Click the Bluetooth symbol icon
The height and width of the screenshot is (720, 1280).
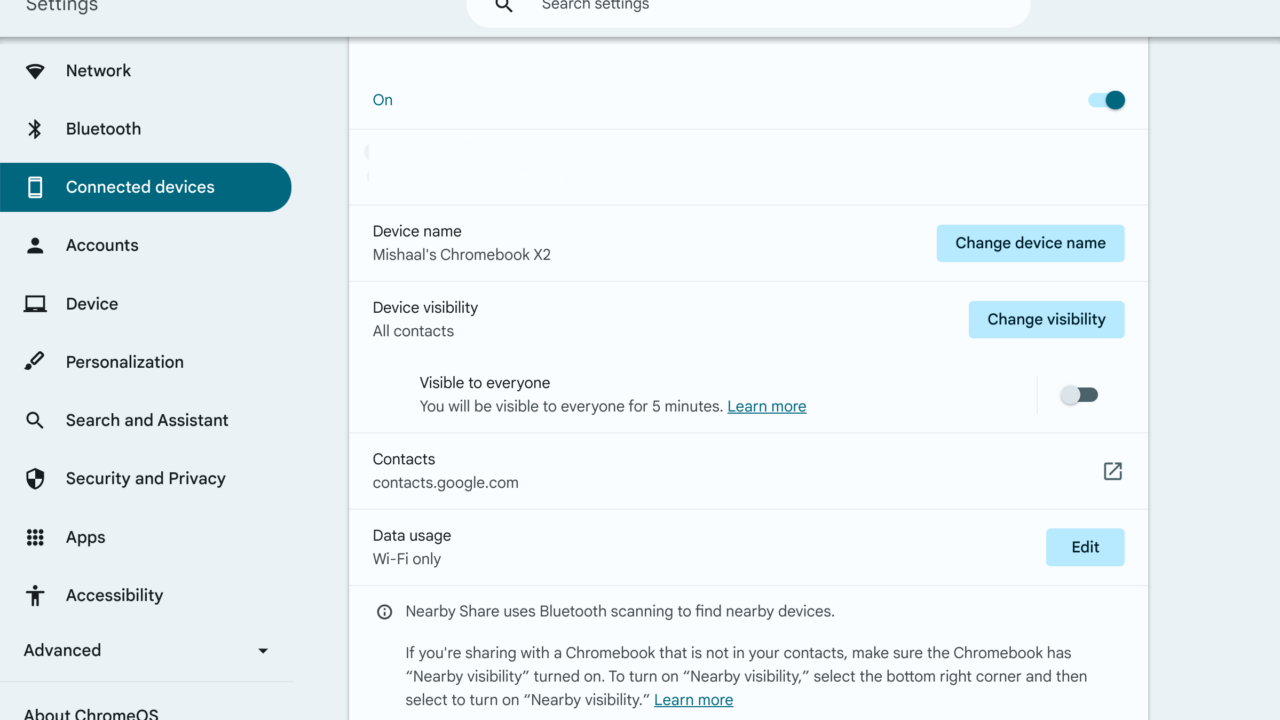click(x=35, y=129)
